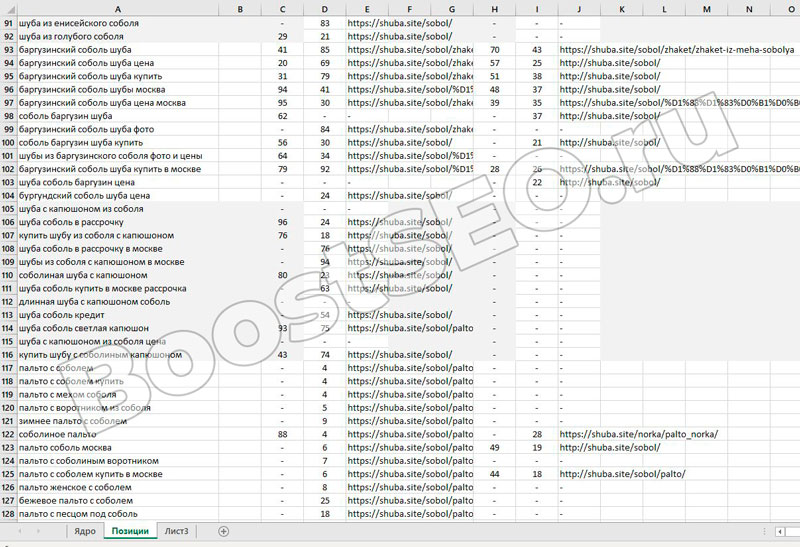This screenshot has width=800, height=547.
Task: Click value 88 in row 122 column C
Action: click(282, 434)
